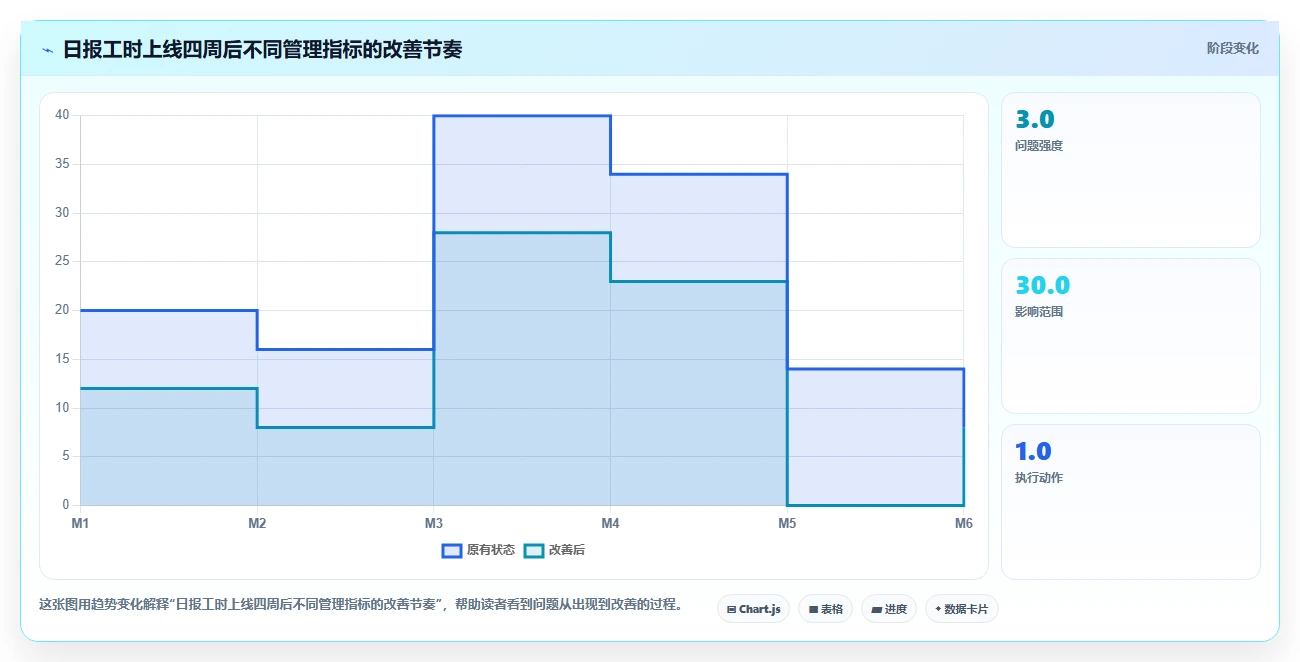Click the blue 原有状态 step at 34 between M4 and M5

click(699, 174)
